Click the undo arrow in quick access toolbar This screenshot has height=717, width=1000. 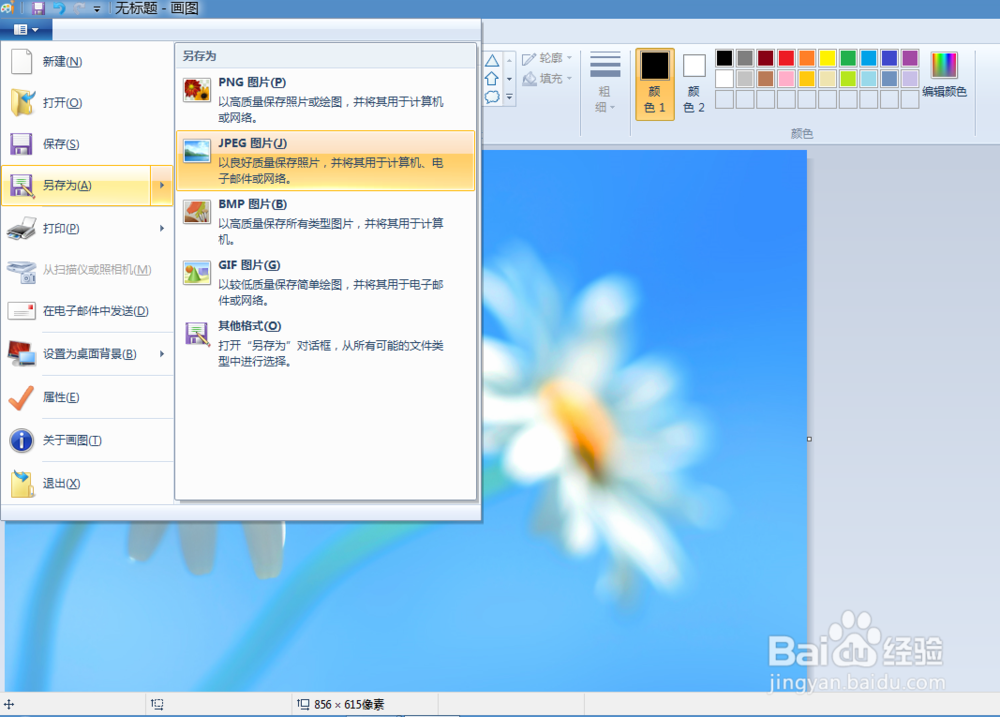60,8
